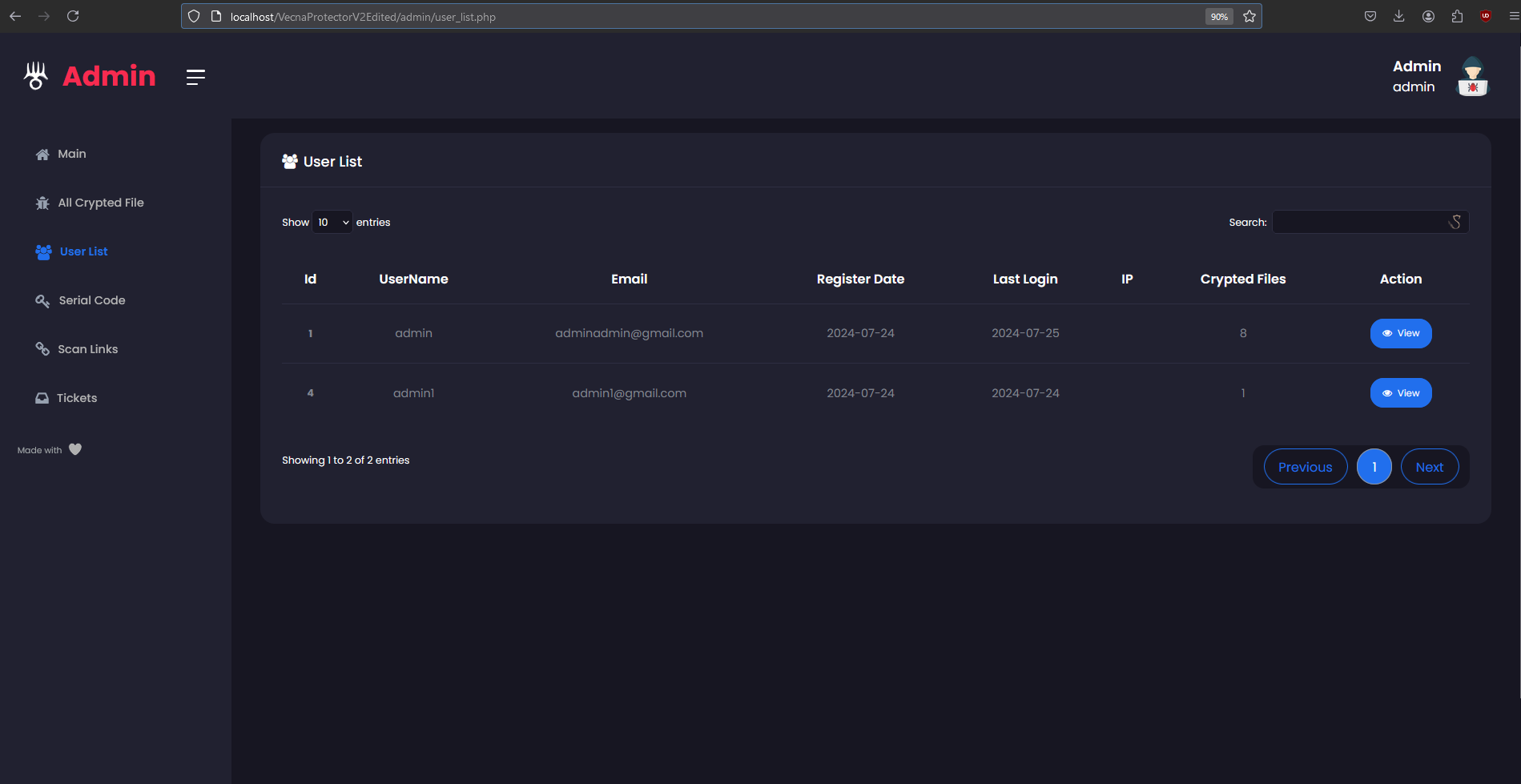Screen dimensions: 1521x784
Task: Sort table by IP column
Action: coord(1127,279)
